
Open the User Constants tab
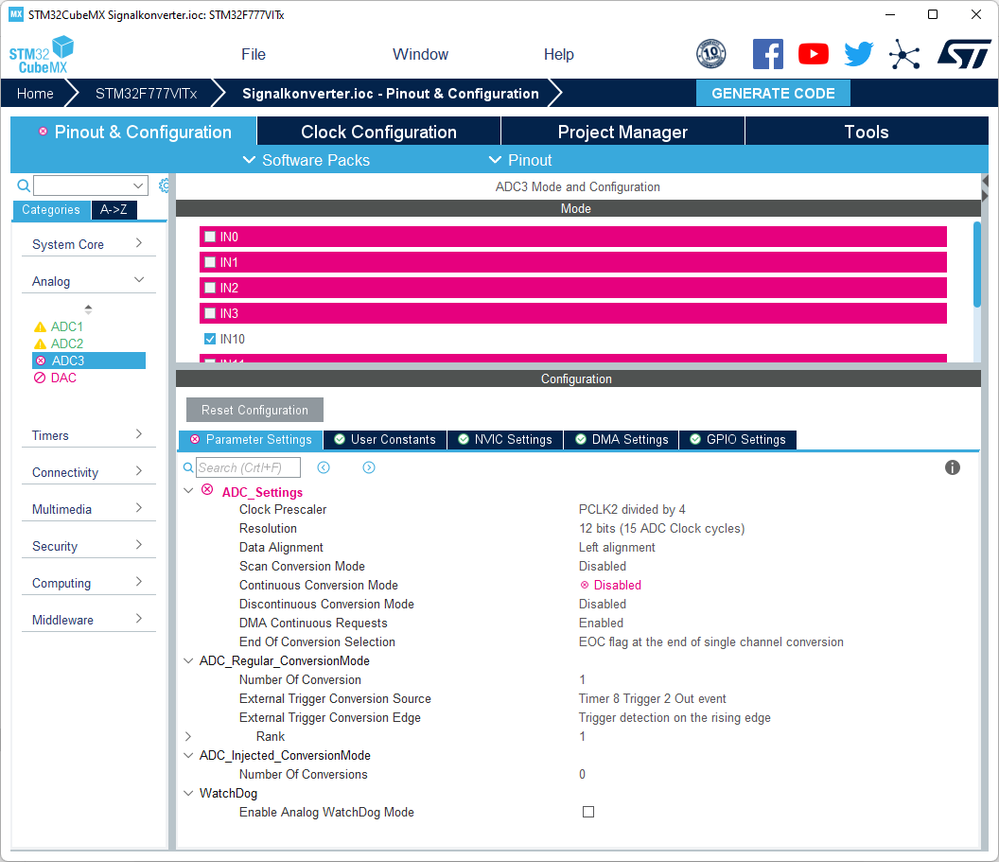[385, 440]
